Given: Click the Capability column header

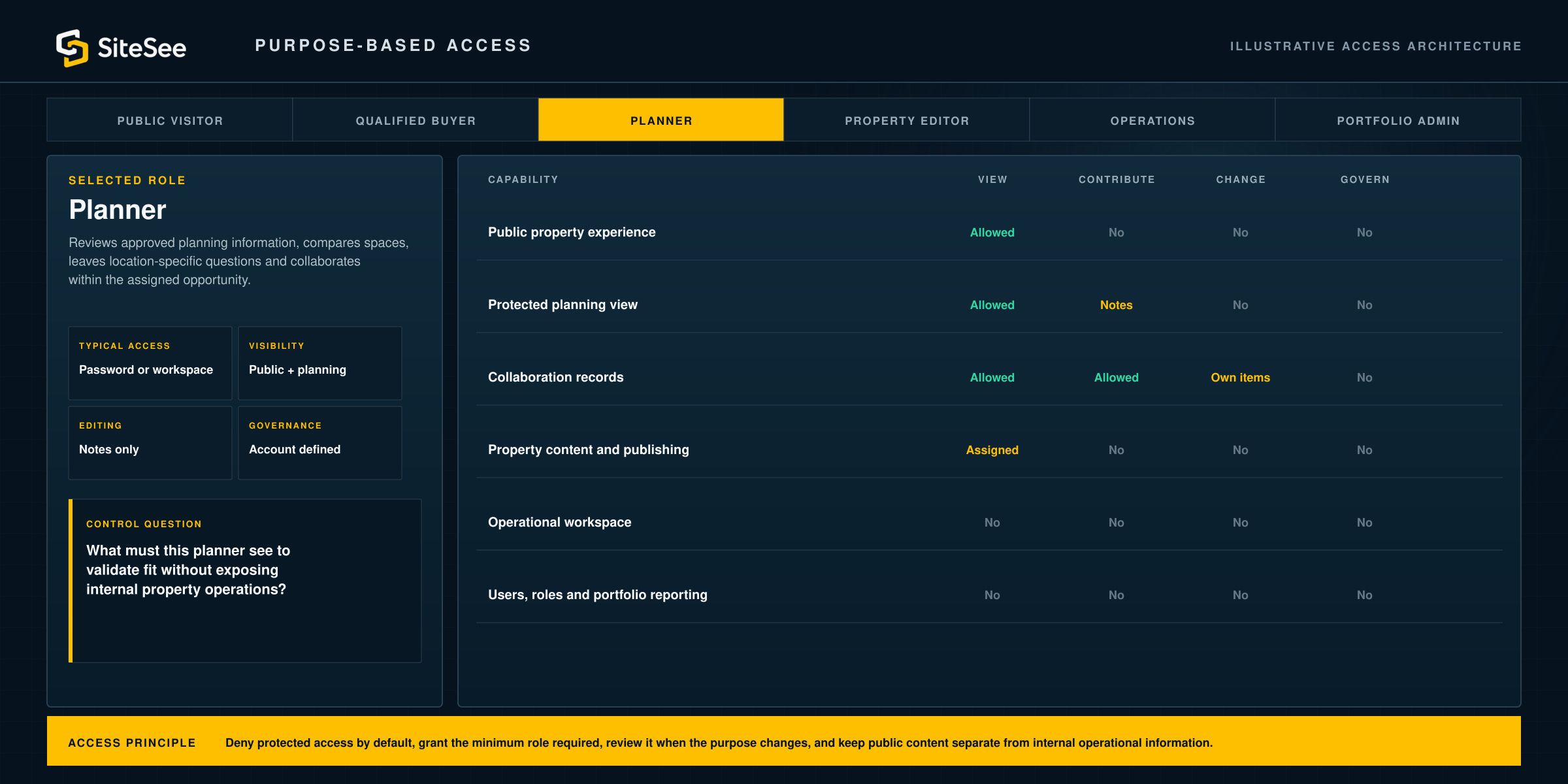Looking at the screenshot, I should (523, 180).
